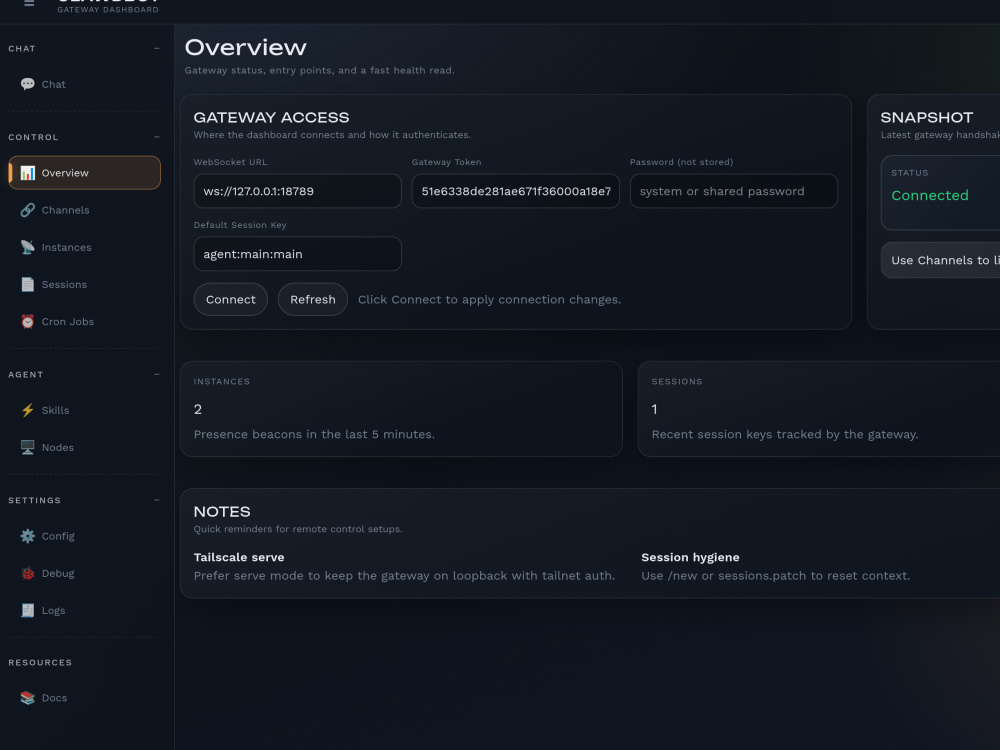
Task: Click the Connect button
Action: 231,299
